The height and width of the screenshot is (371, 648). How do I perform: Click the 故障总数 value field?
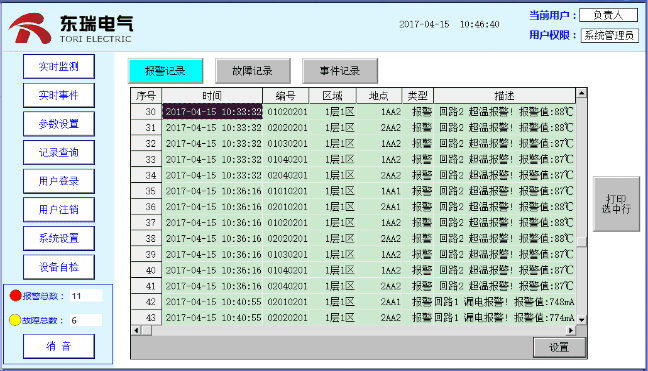tap(86, 320)
